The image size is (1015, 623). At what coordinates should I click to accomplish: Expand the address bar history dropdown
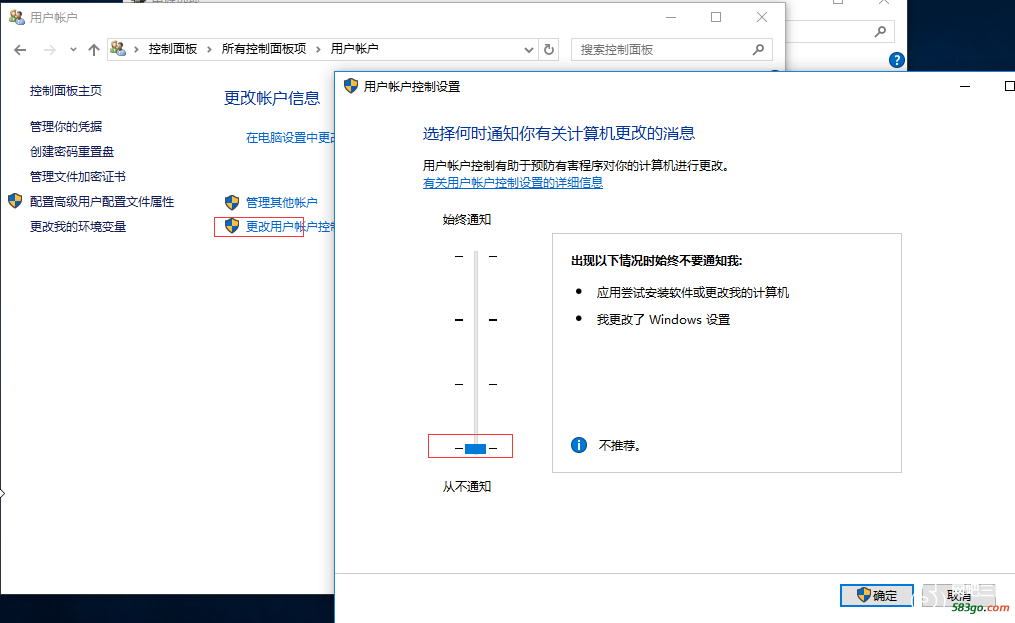(x=530, y=49)
